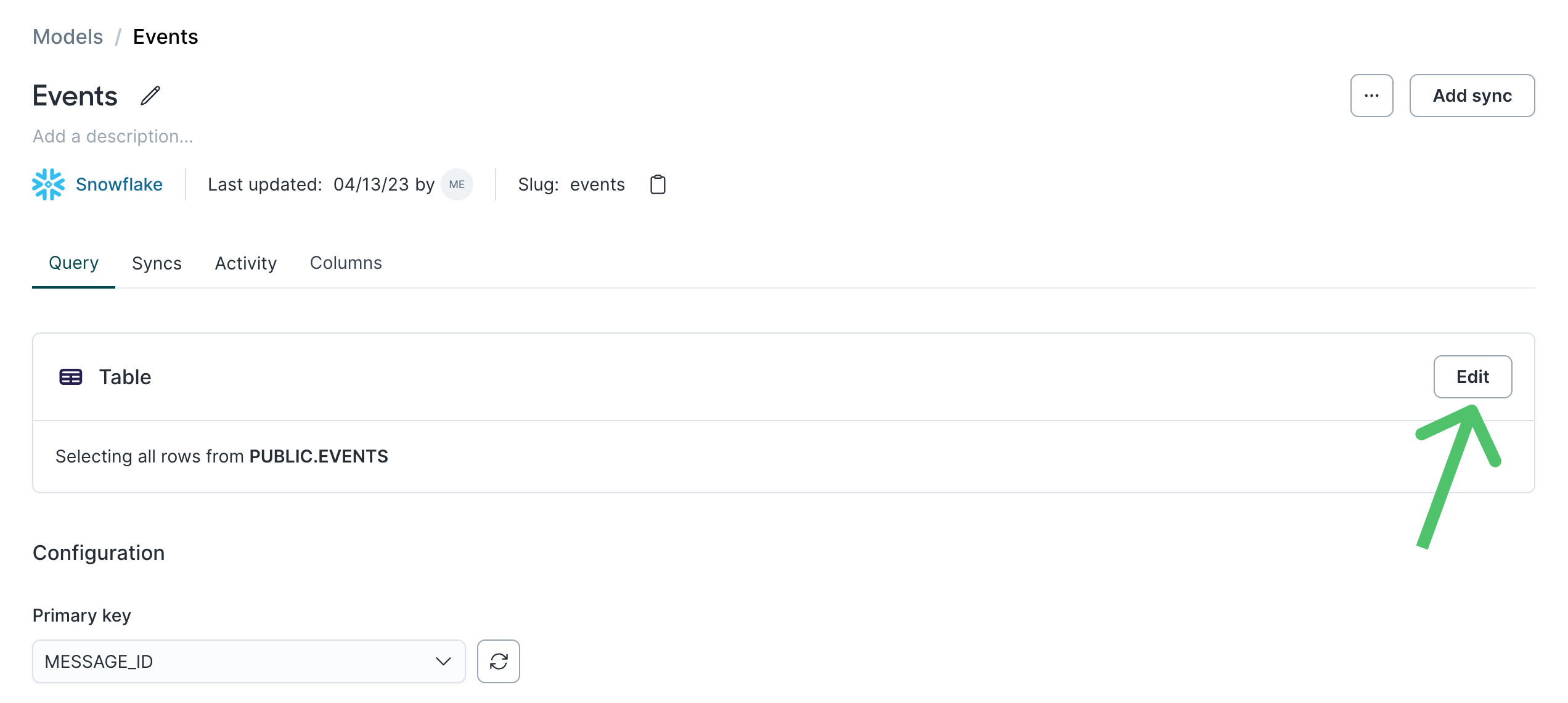Click the Add a description placeholder
Image resolution: width=1568 pixels, height=703 pixels.
[113, 136]
